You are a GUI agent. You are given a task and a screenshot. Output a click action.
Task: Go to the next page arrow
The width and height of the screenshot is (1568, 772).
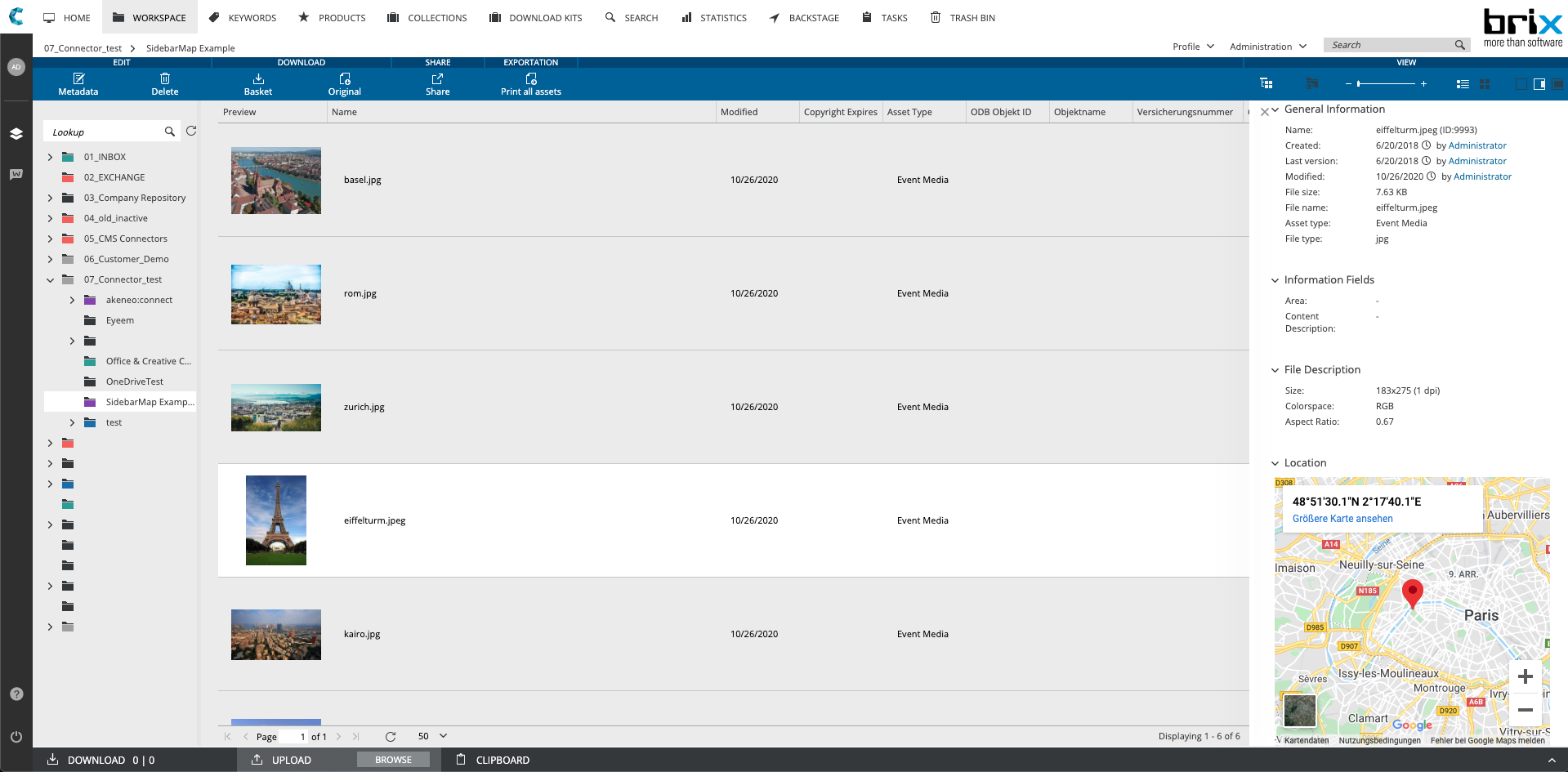coord(338,736)
